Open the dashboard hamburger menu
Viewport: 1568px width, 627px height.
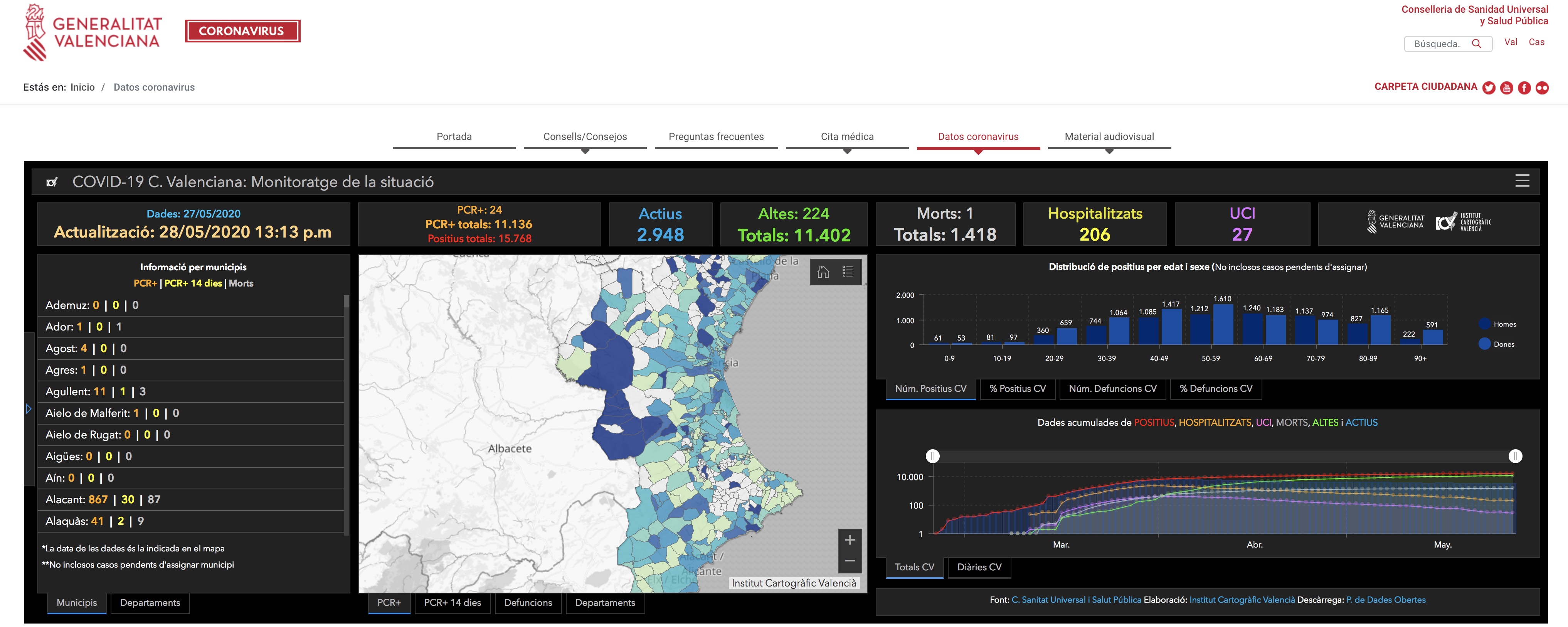[1522, 181]
